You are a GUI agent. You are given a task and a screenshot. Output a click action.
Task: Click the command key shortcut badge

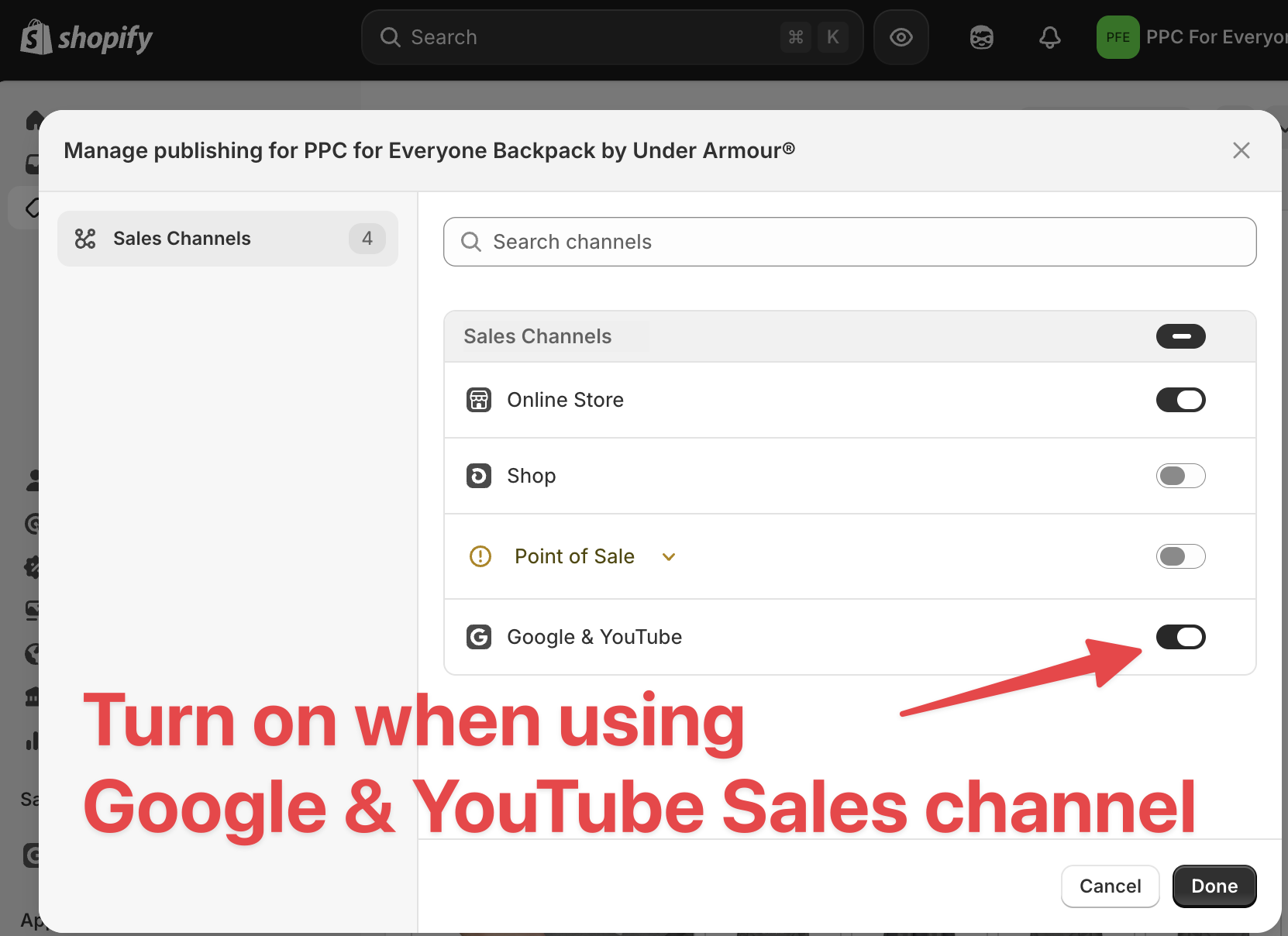pyautogui.click(x=796, y=37)
